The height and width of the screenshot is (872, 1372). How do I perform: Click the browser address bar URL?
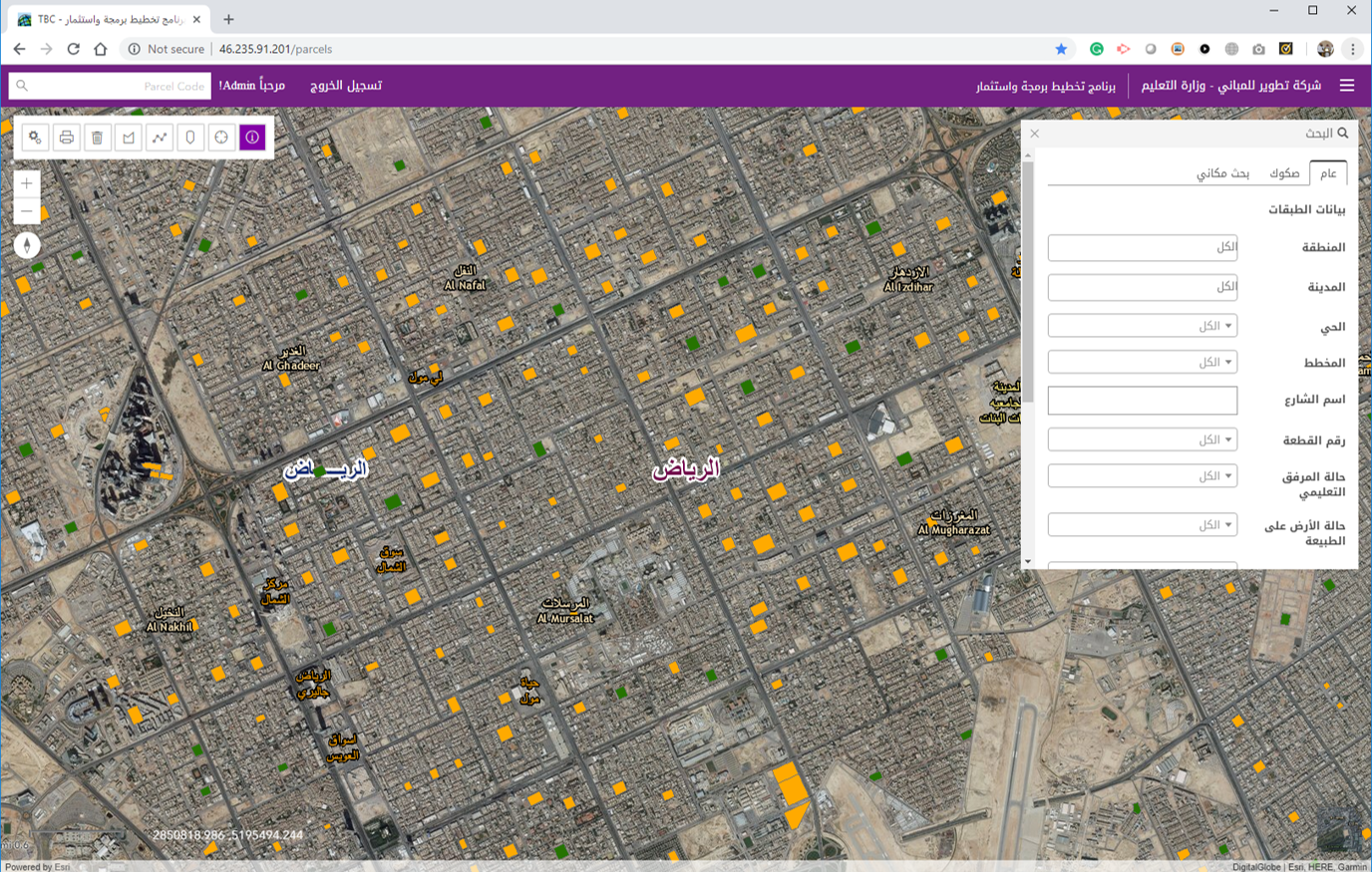(275, 49)
